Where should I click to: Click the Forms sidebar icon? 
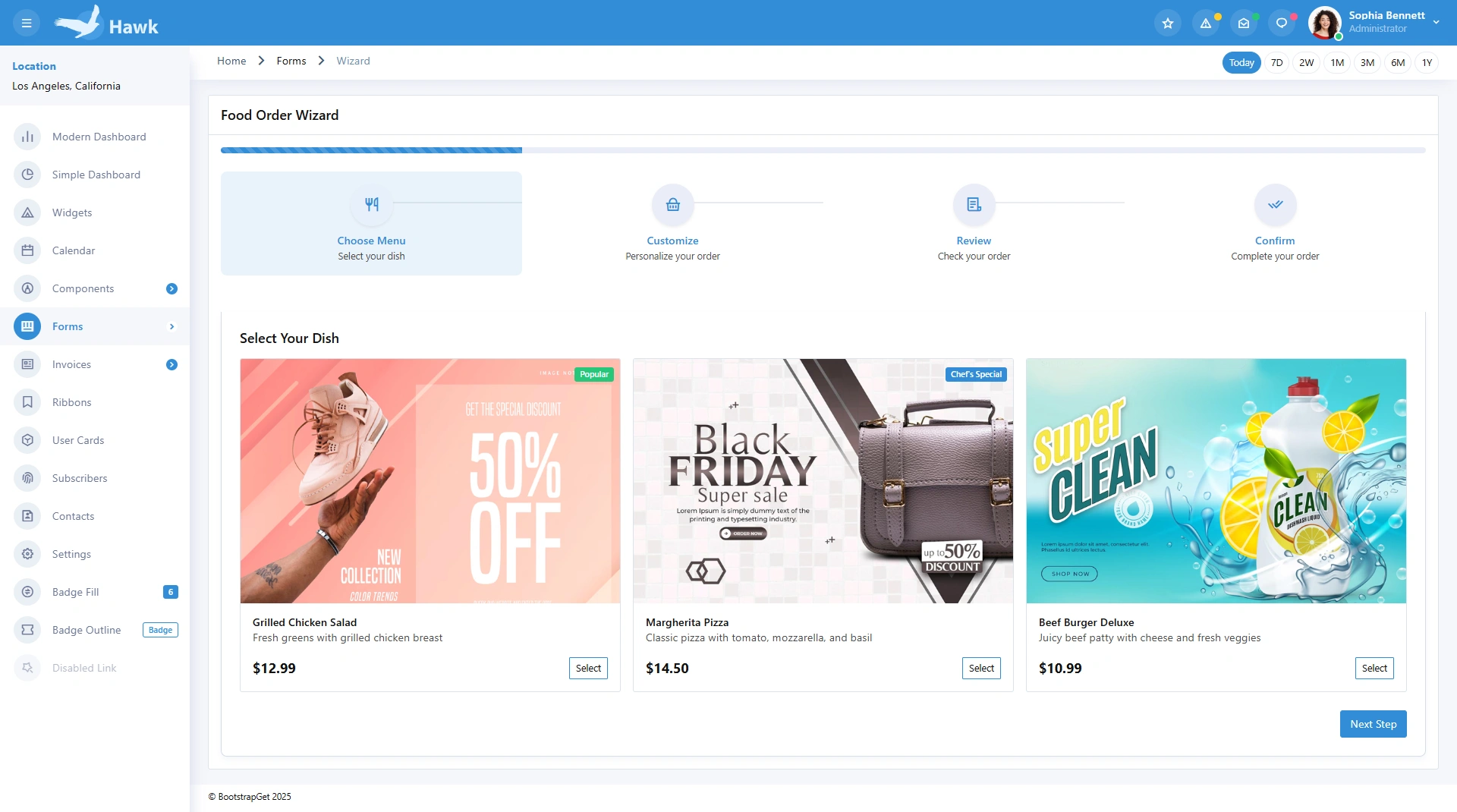point(27,326)
